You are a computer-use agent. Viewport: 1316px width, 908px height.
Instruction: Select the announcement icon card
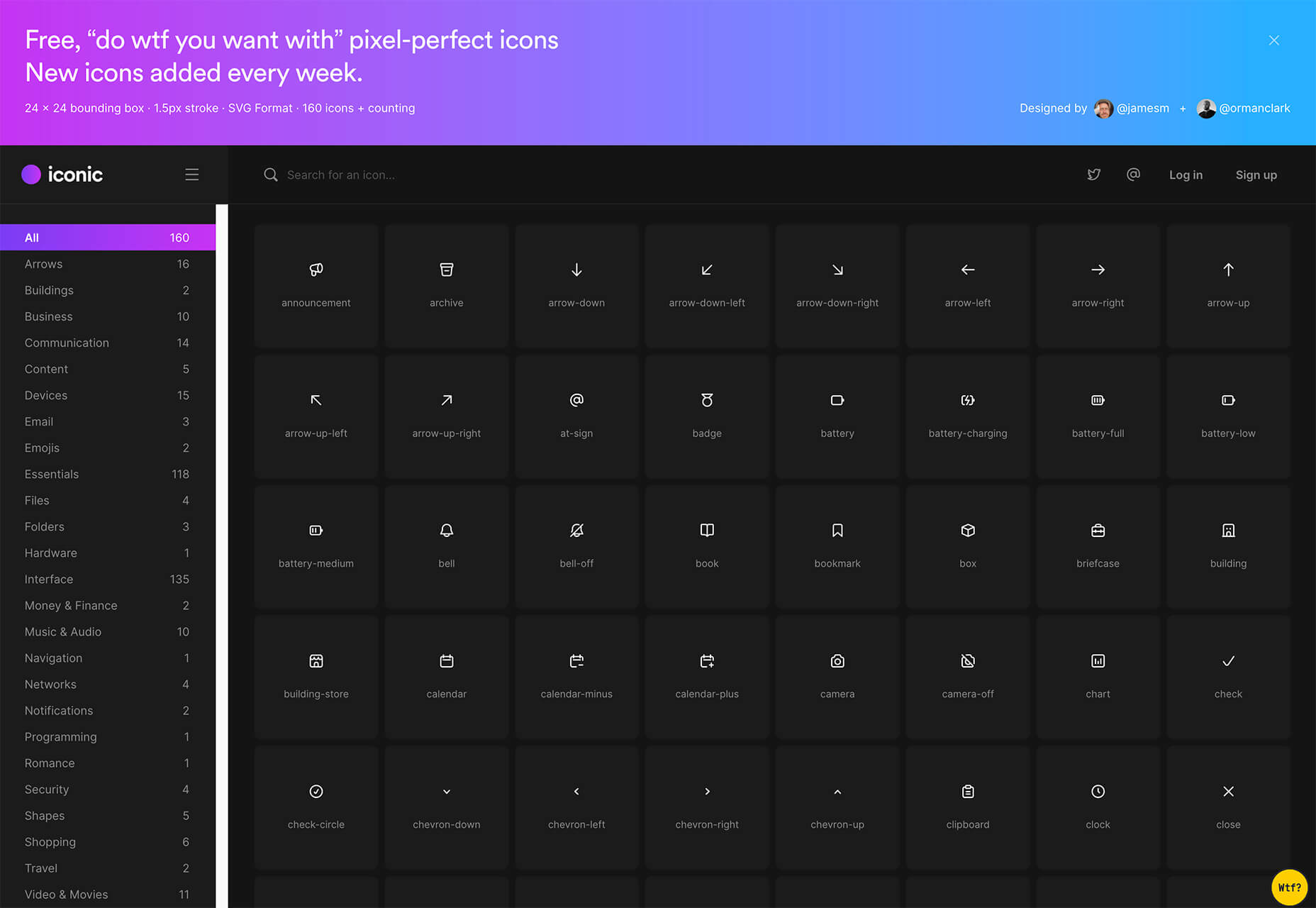coord(316,286)
